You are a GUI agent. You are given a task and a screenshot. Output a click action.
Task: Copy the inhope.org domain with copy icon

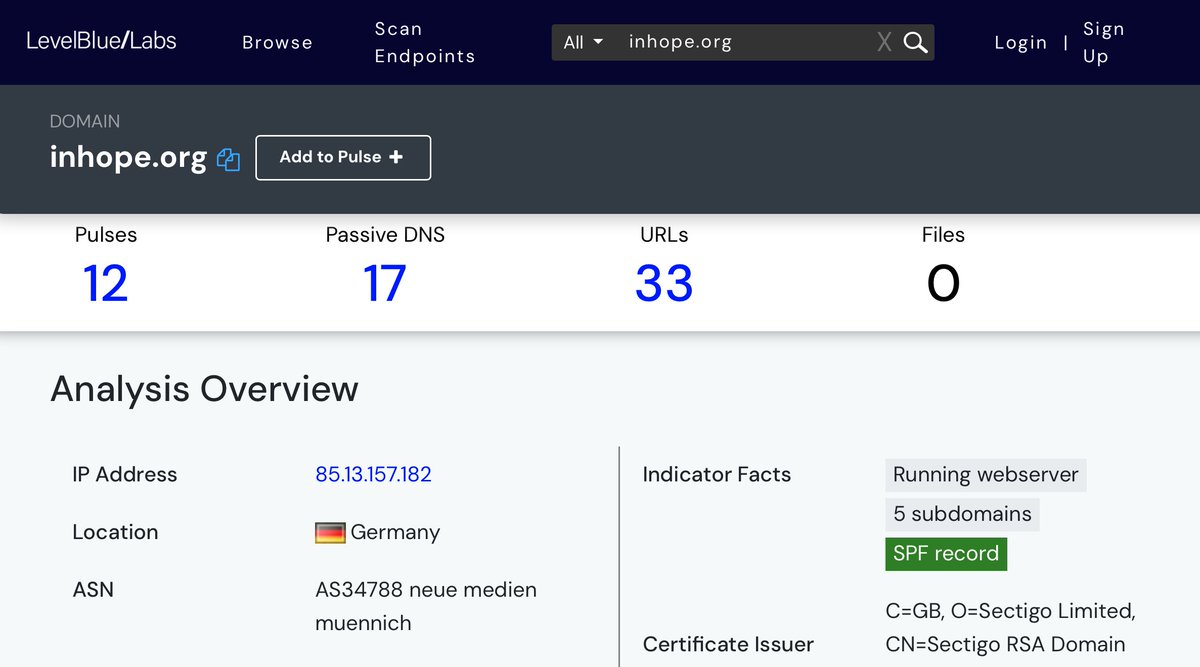pos(228,159)
